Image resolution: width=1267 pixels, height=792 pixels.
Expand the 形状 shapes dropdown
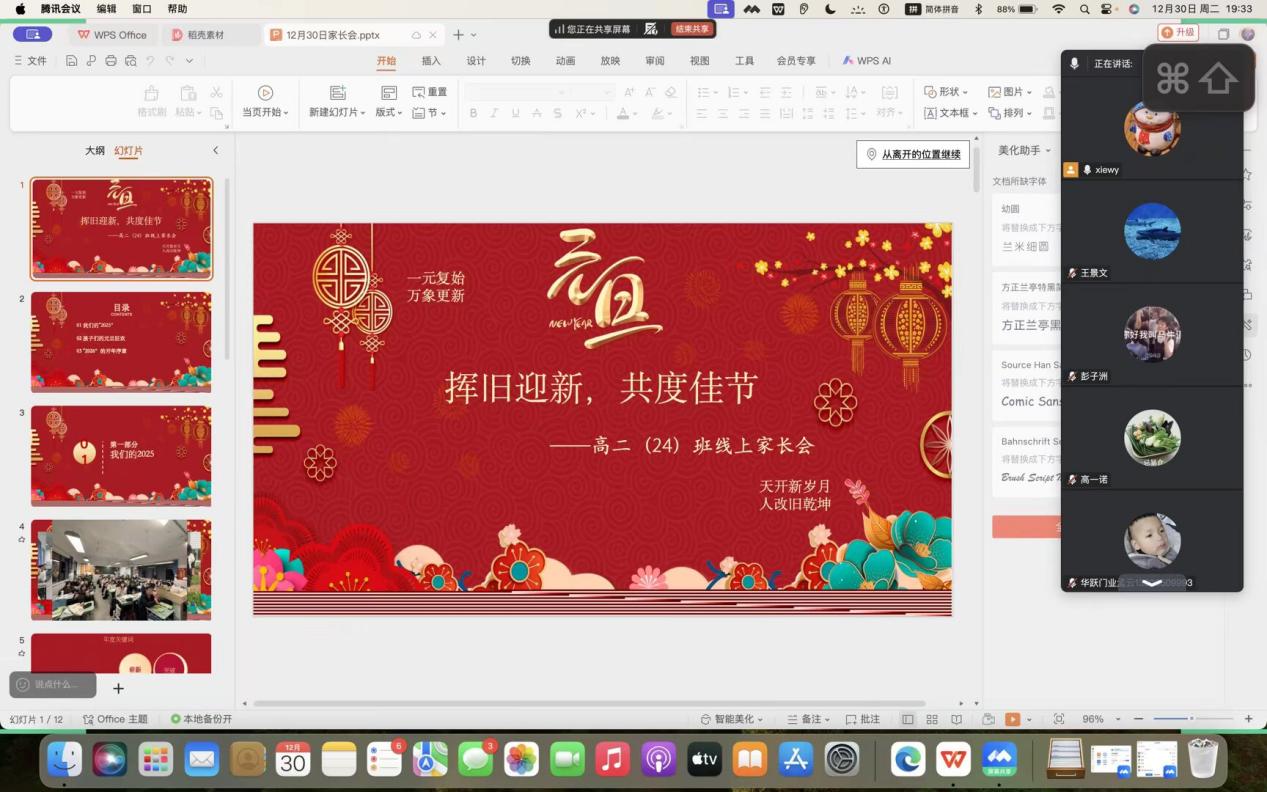pos(945,92)
